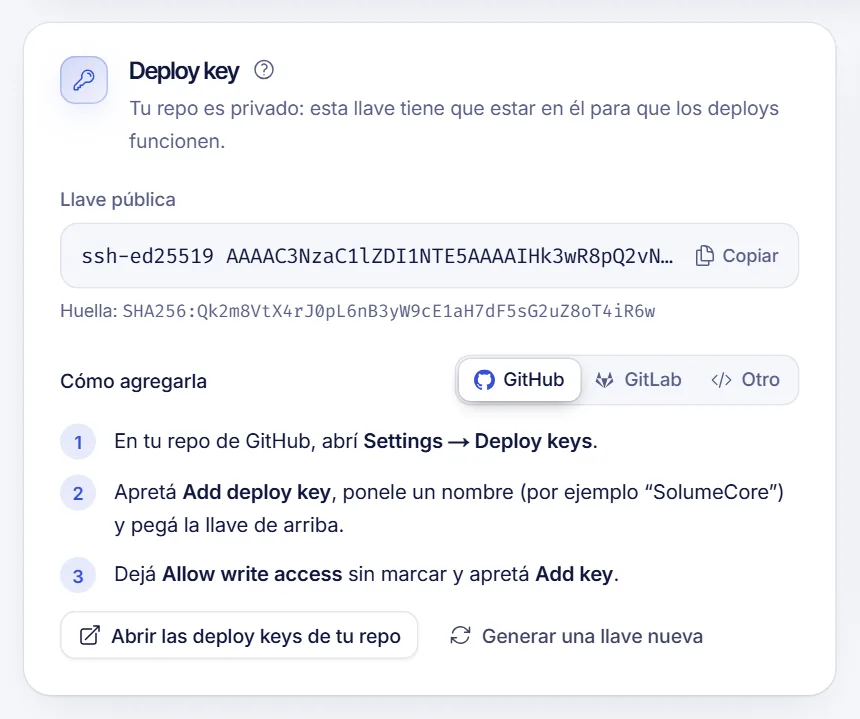Click the SHA256 fingerprint text
Screen dimensions: 860x719
pos(389,312)
